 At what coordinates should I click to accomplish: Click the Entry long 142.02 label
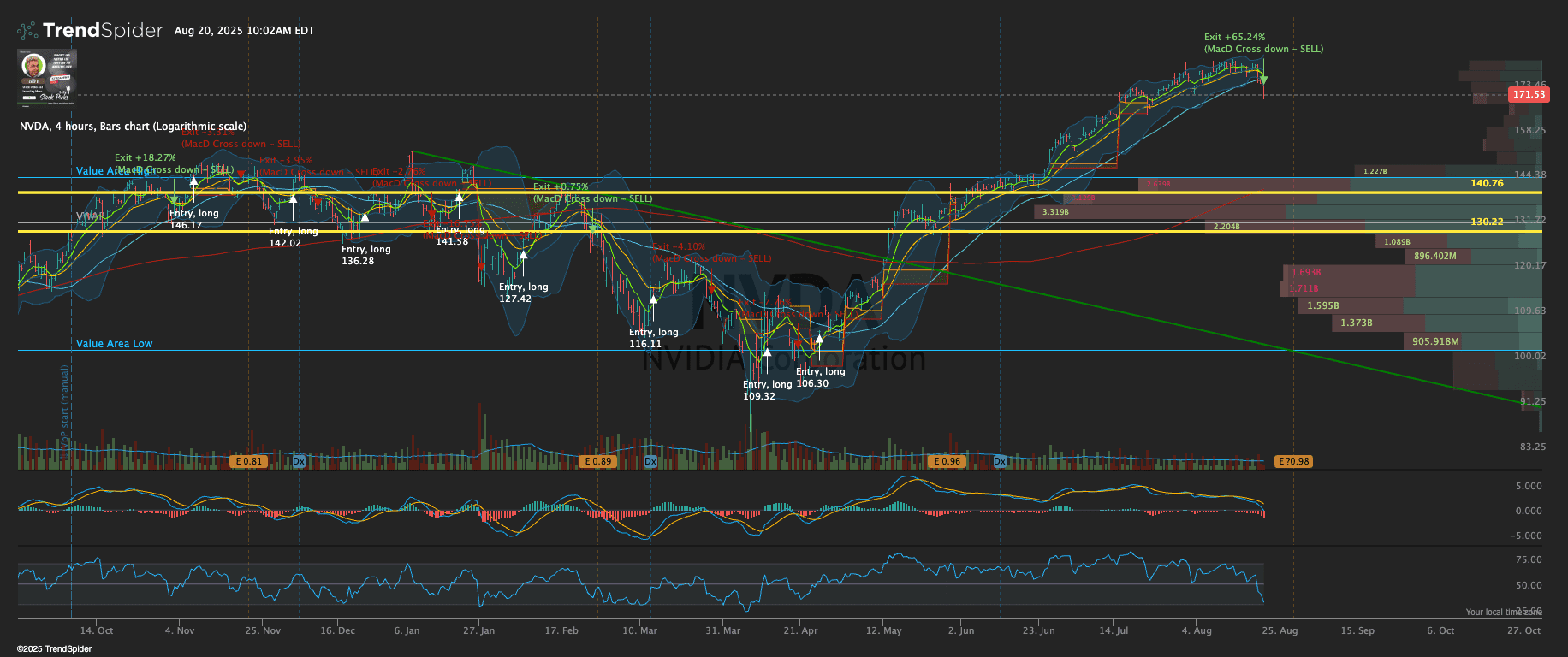[293, 237]
